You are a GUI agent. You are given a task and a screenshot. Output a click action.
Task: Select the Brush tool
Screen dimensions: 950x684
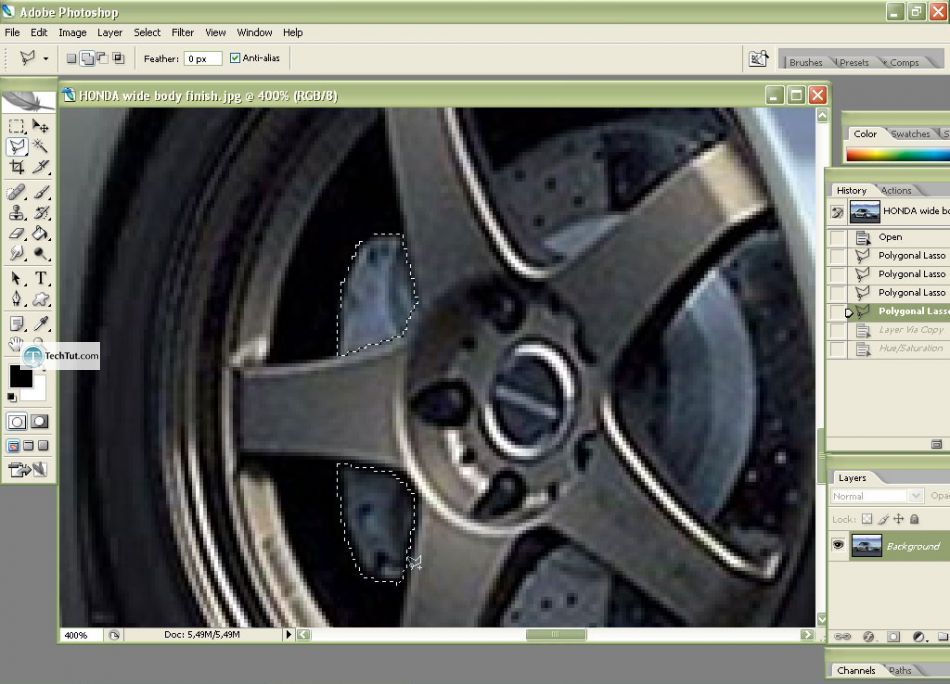(40, 192)
